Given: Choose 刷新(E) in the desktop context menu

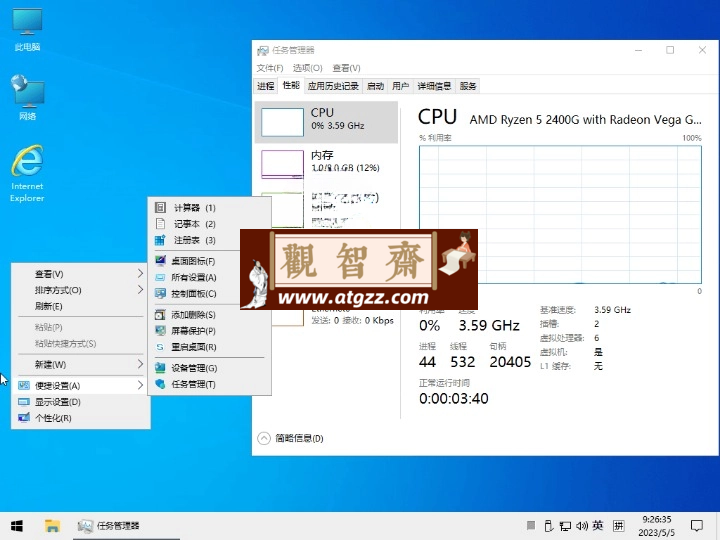Looking at the screenshot, I should point(81,306).
